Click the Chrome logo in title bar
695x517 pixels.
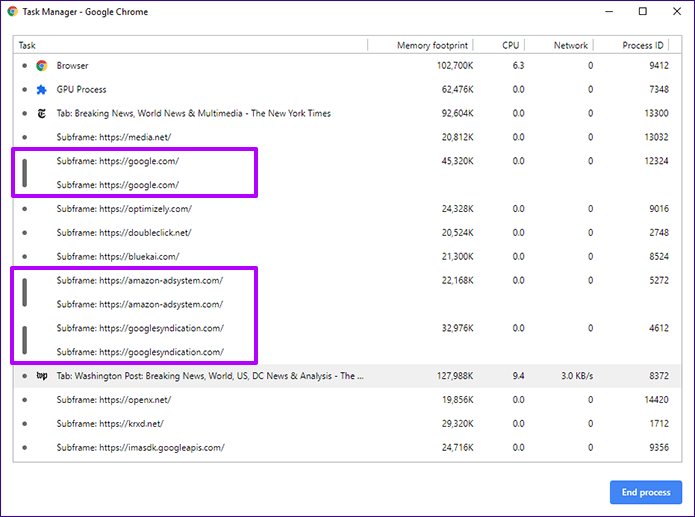coord(12,12)
